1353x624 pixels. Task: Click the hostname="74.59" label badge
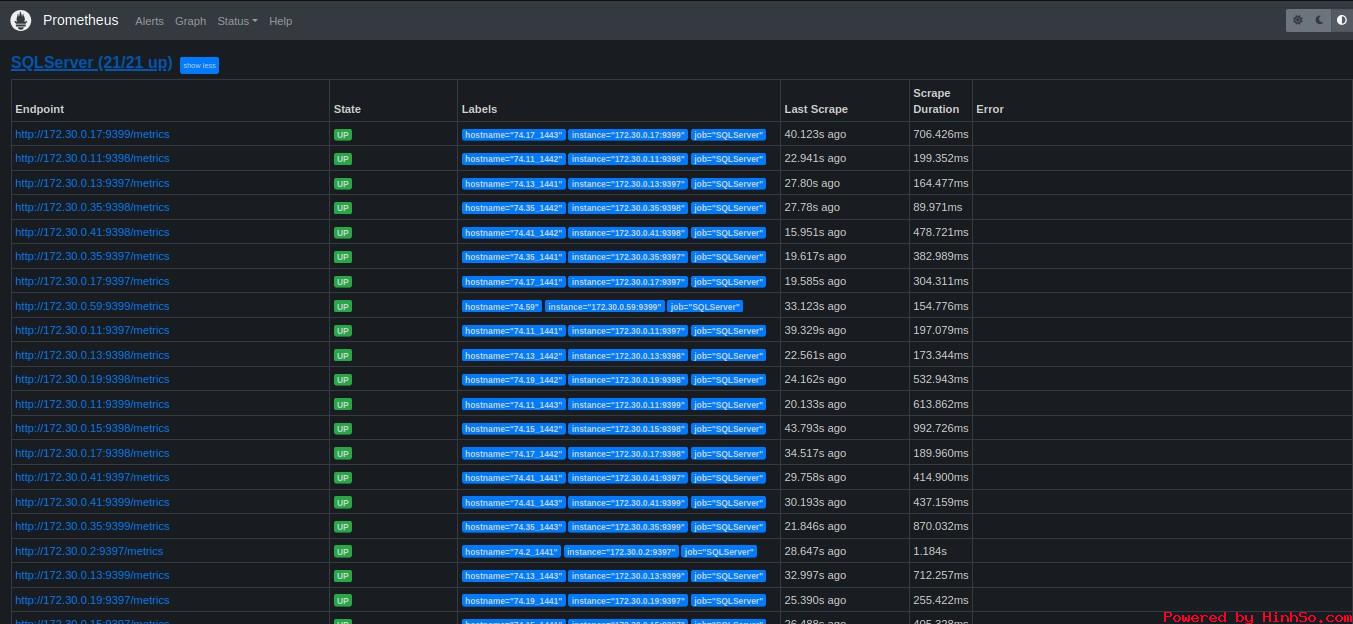pos(502,306)
